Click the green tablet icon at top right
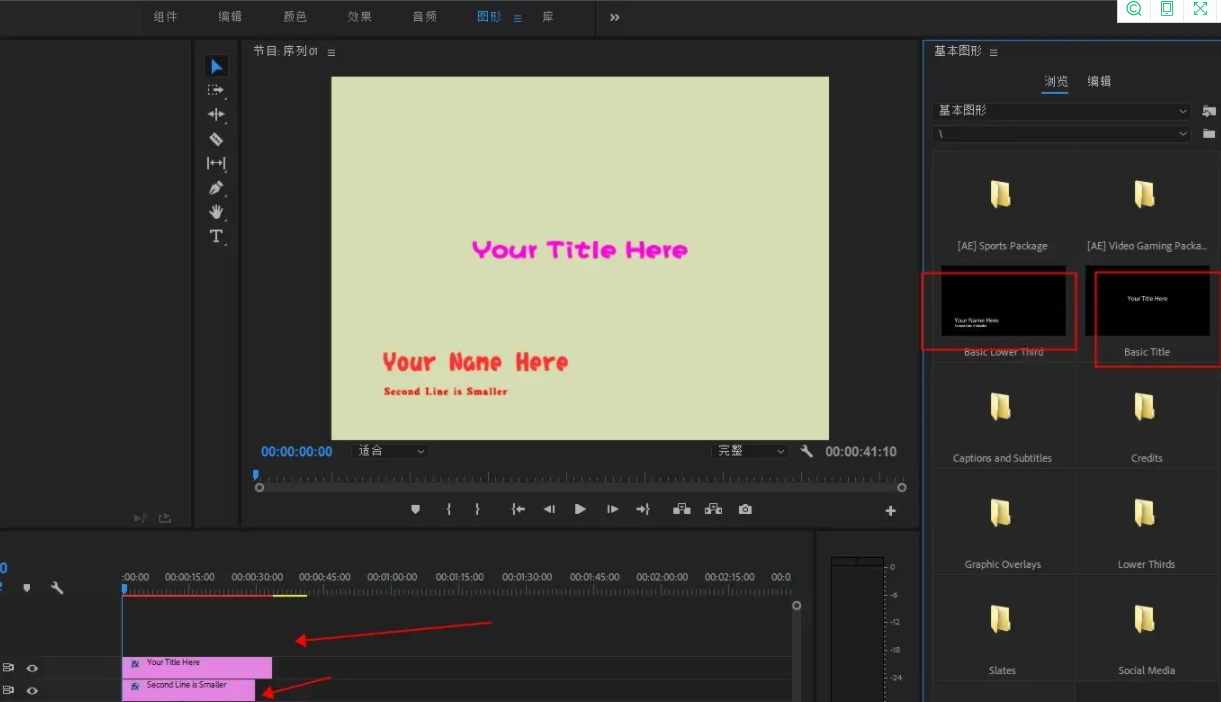1221x702 pixels. coord(1167,9)
